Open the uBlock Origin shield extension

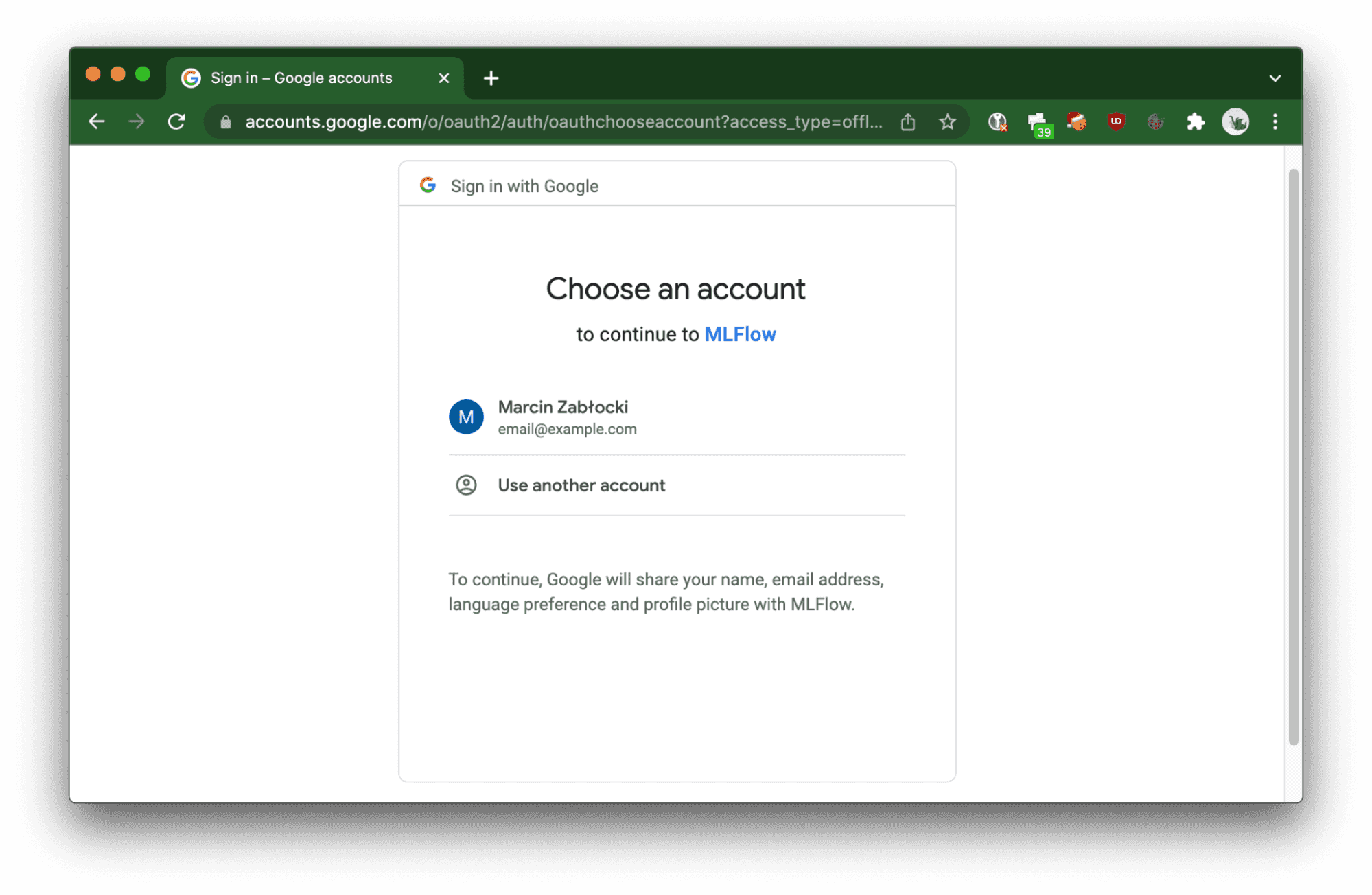1116,121
